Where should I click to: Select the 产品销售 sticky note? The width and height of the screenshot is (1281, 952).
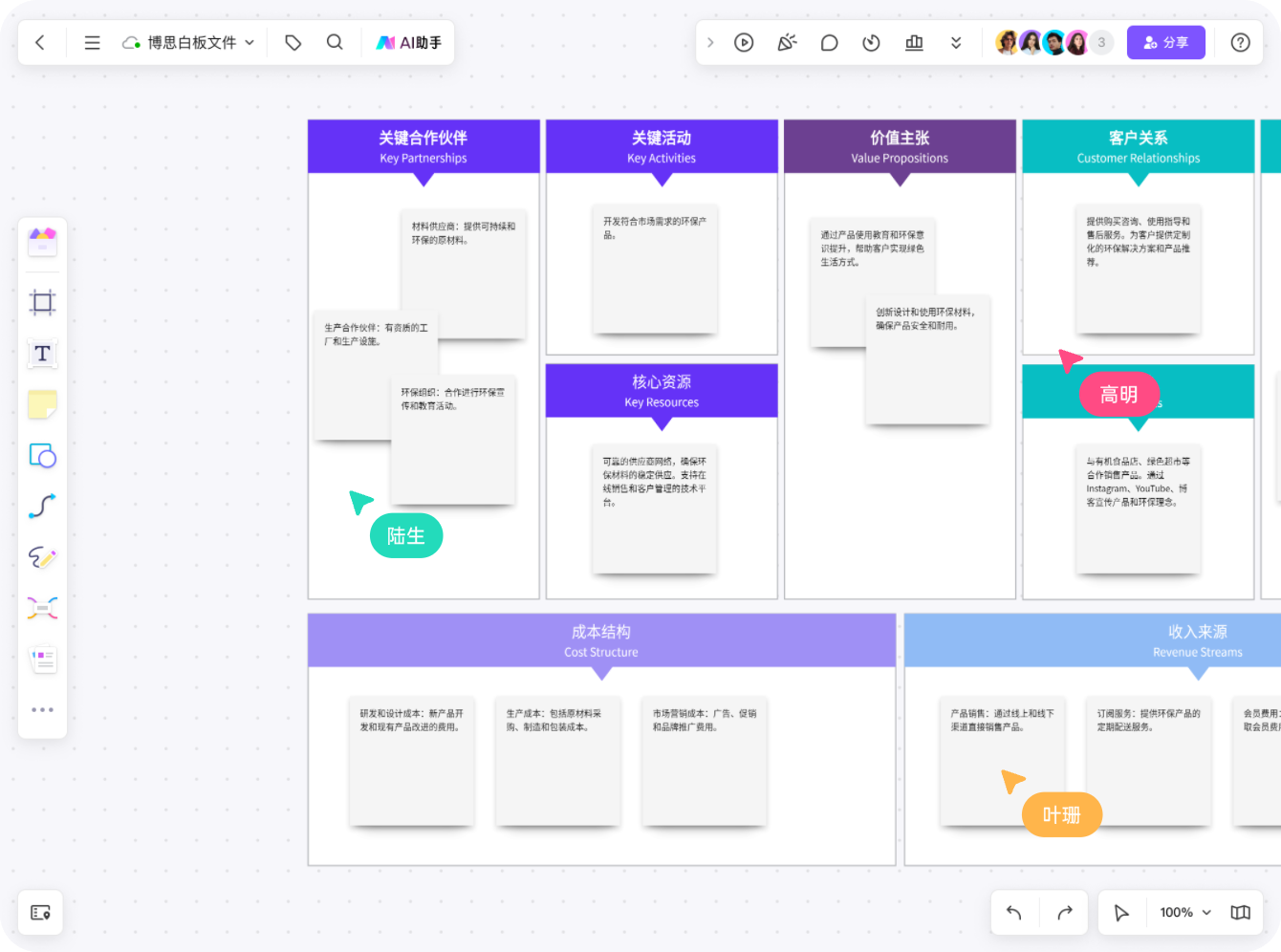pyautogui.click(x=1003, y=762)
